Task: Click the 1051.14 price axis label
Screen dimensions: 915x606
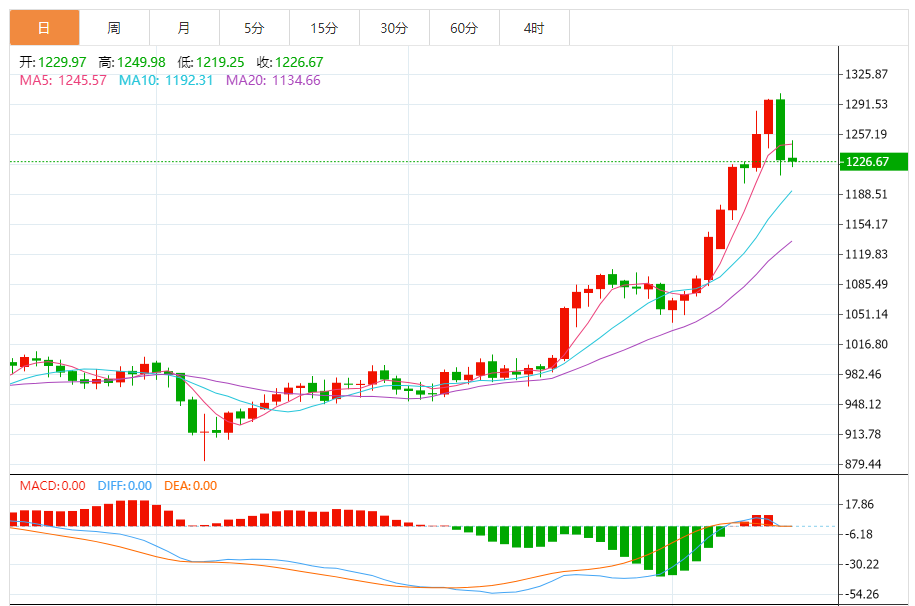Action: 867,314
